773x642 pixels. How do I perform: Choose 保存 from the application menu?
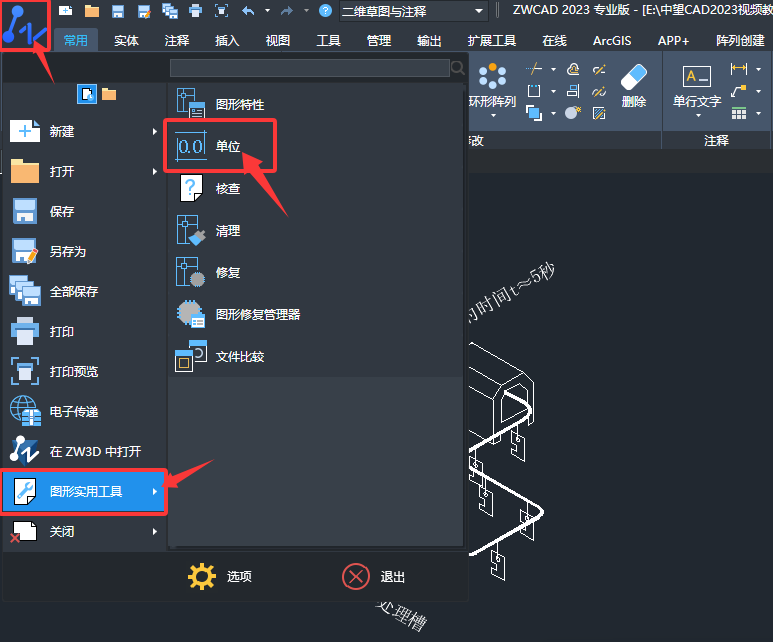coord(84,212)
